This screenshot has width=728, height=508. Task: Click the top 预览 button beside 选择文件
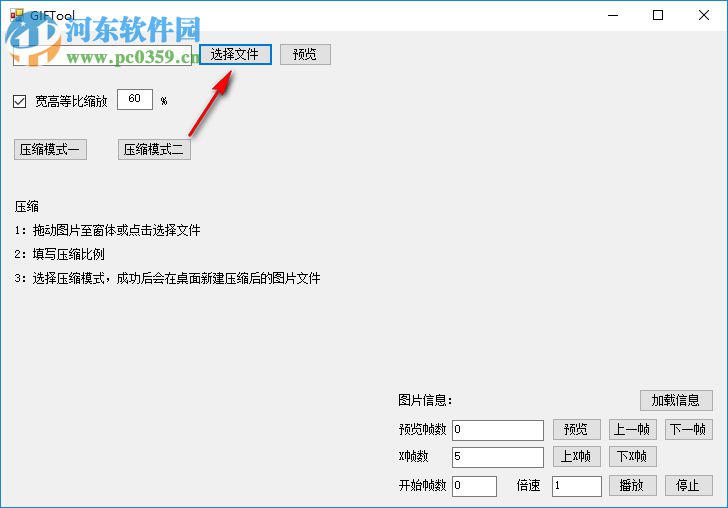point(305,55)
